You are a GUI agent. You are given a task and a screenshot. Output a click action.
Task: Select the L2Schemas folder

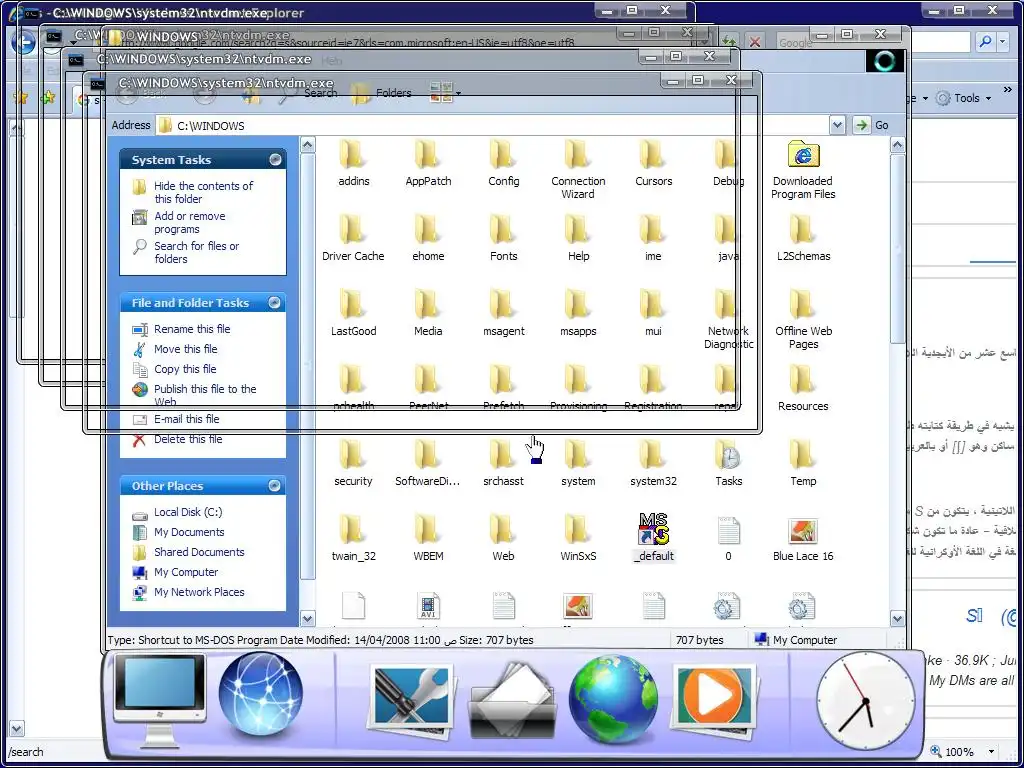(x=803, y=239)
